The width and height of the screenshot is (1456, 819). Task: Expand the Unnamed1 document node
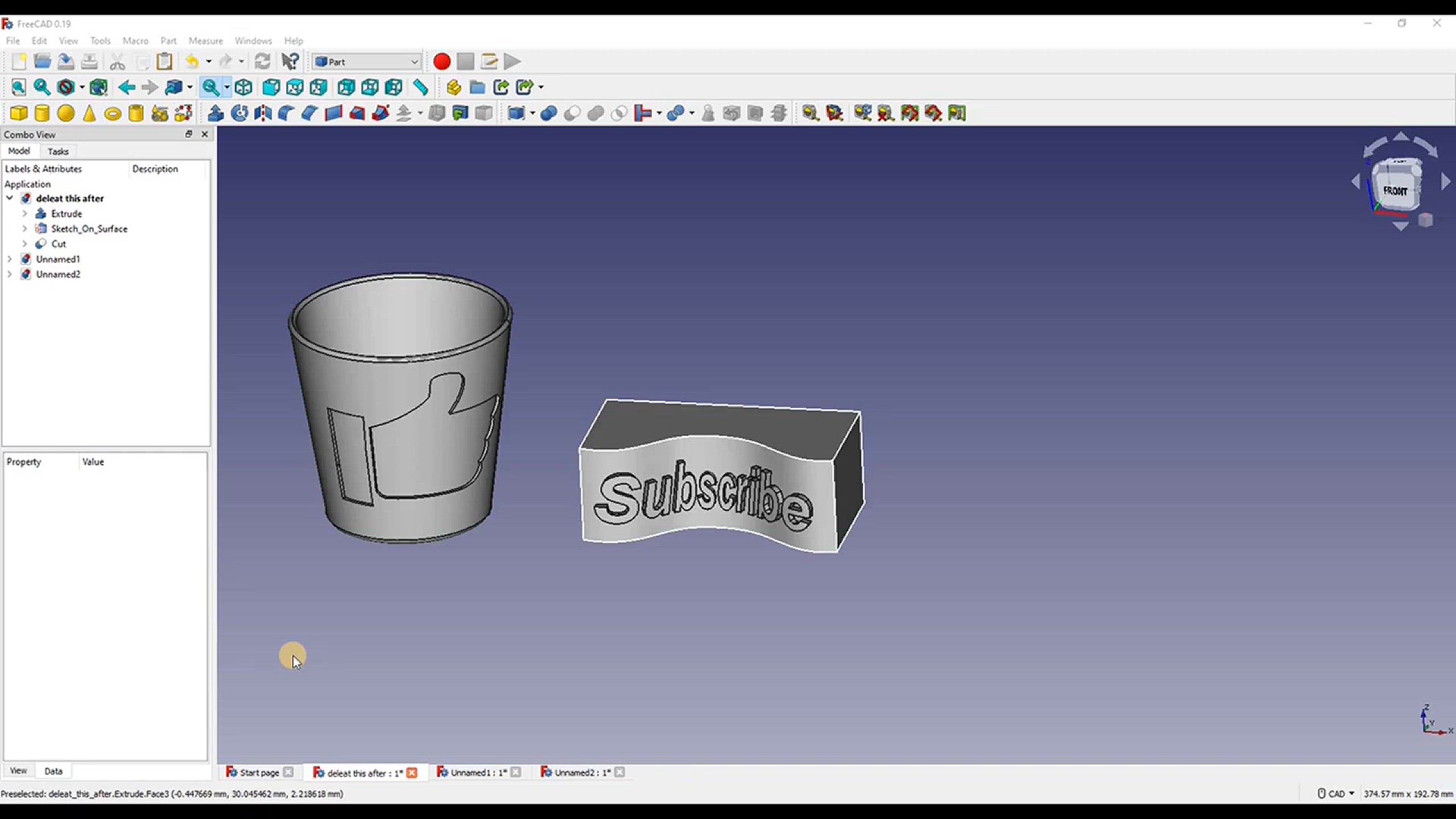10,259
